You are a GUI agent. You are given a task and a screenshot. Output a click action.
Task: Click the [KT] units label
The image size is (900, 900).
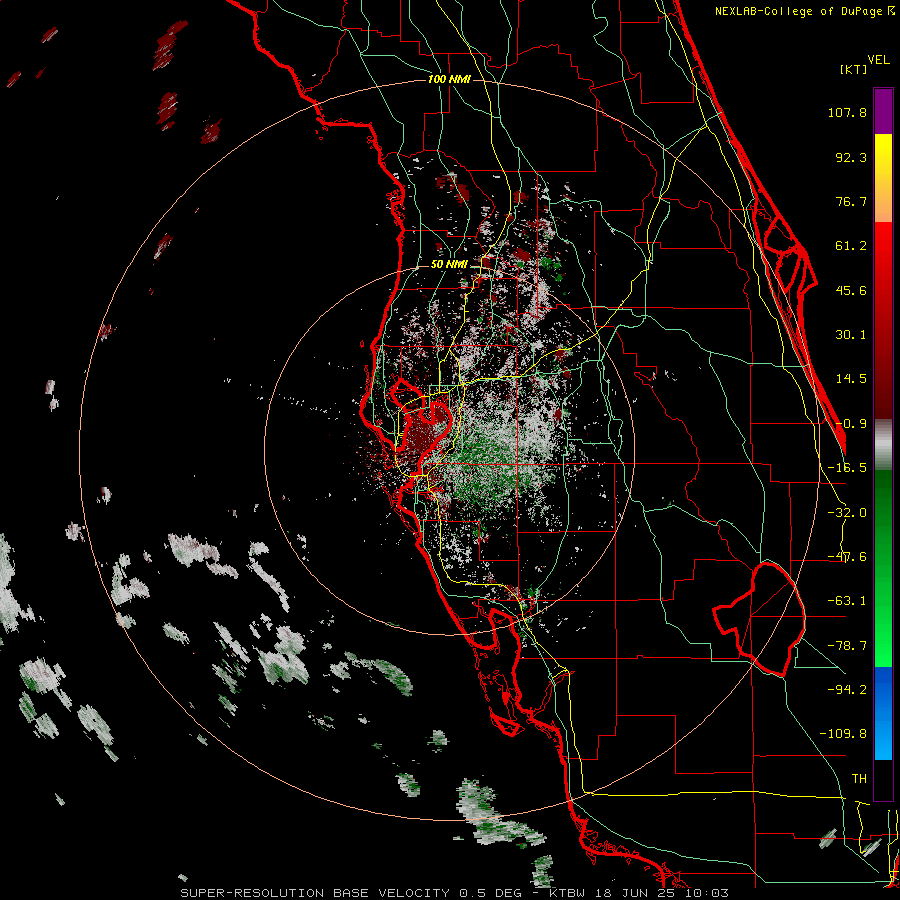853,69
